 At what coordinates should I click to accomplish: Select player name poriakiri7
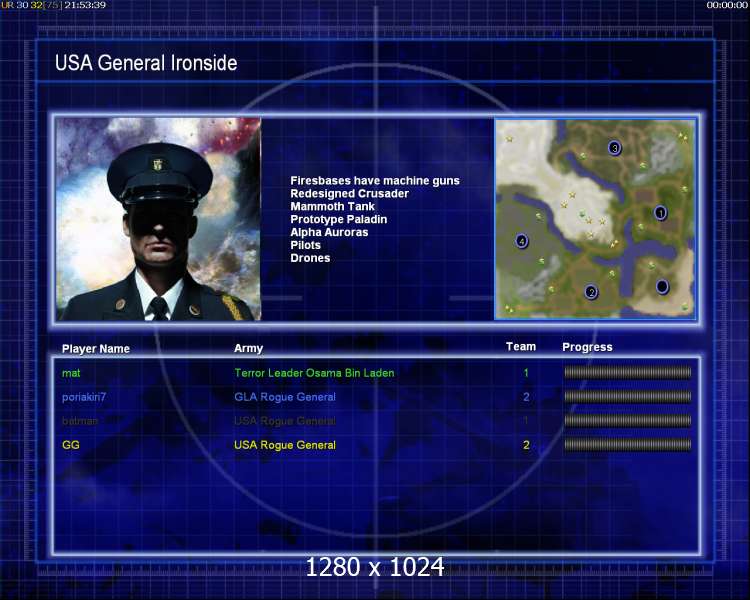pos(84,397)
